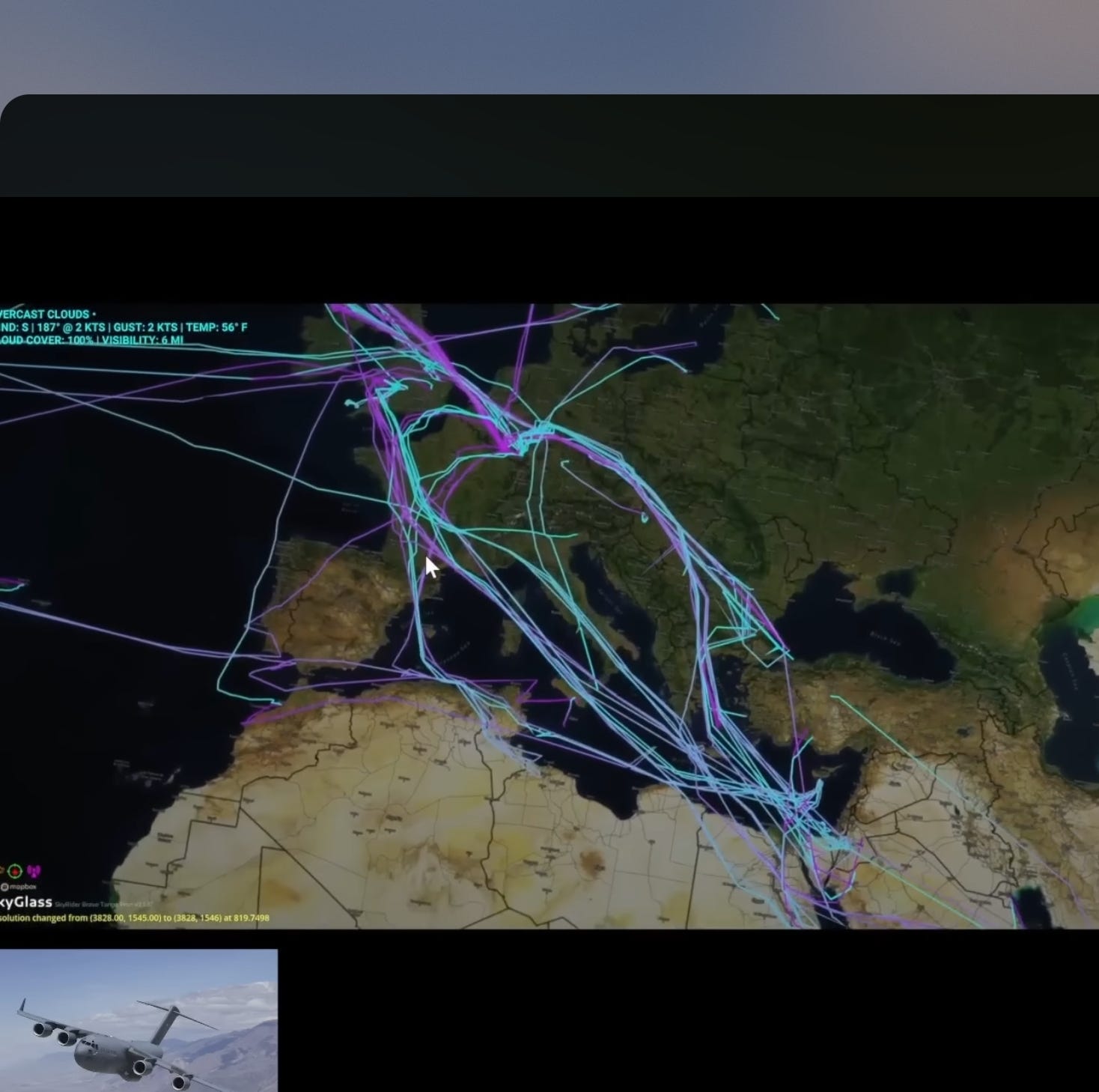Click the 'VERCAST CLOUDS' weather heading
This screenshot has width=1099, height=1092.
click(x=45, y=315)
